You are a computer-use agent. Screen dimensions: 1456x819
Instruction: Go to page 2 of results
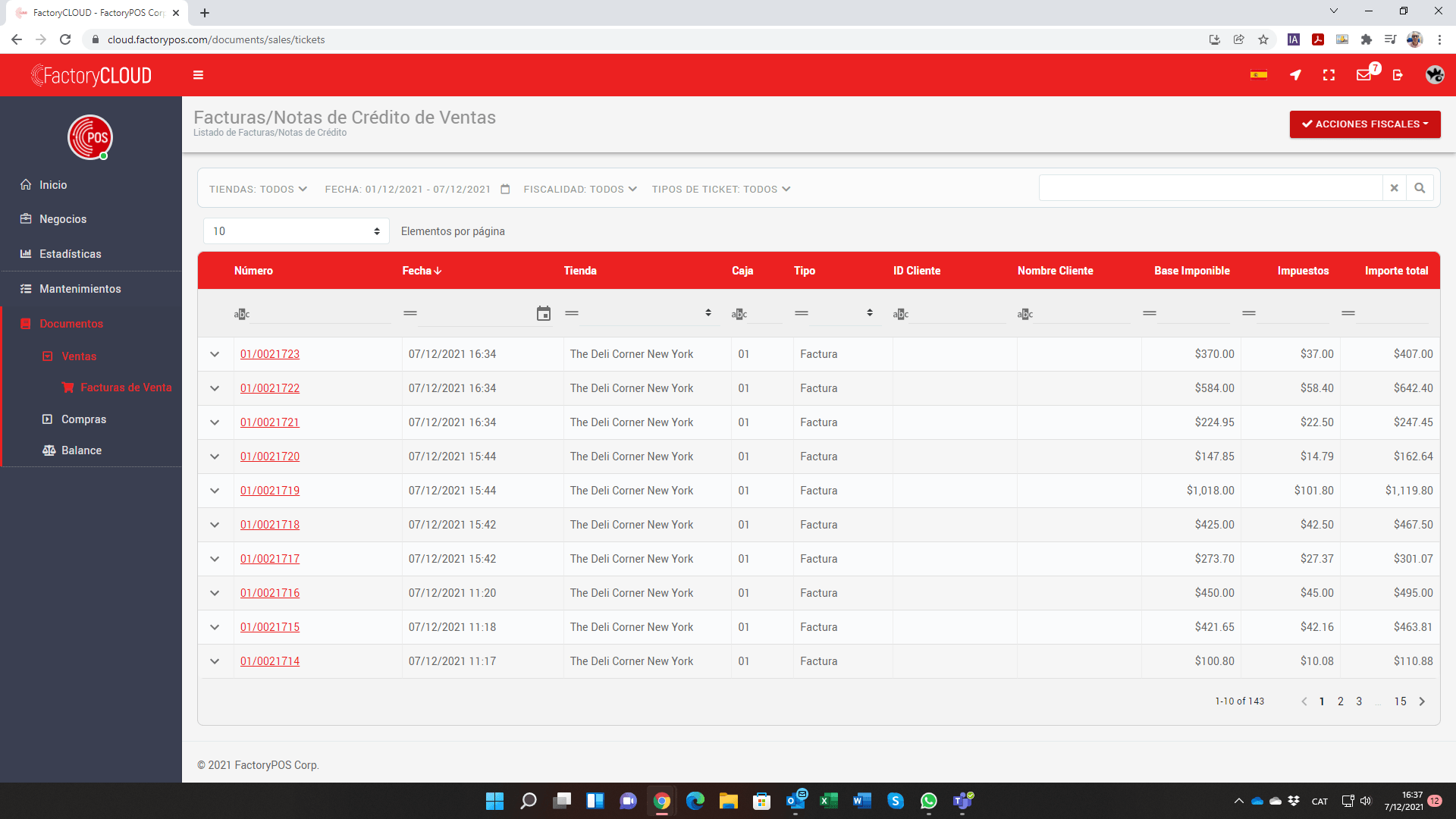click(x=1341, y=701)
